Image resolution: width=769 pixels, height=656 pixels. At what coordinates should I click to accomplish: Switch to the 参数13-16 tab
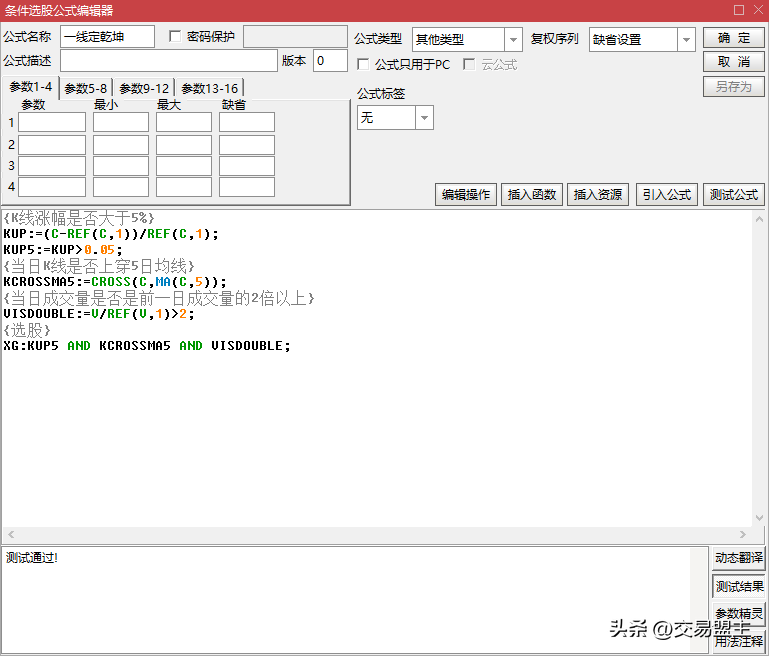210,88
